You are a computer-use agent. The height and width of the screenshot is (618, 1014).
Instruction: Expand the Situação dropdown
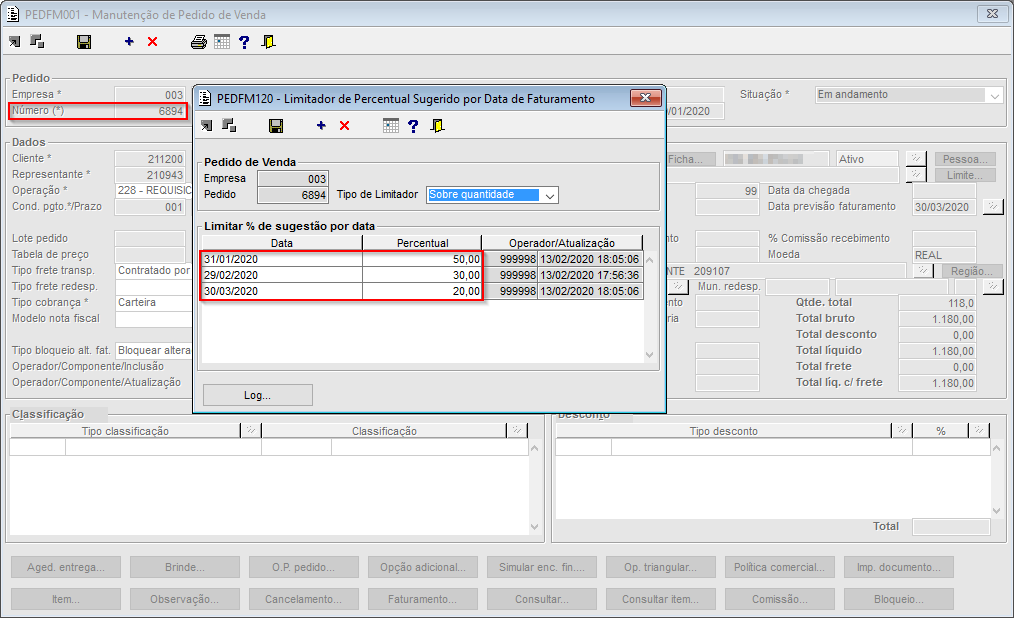click(994, 96)
